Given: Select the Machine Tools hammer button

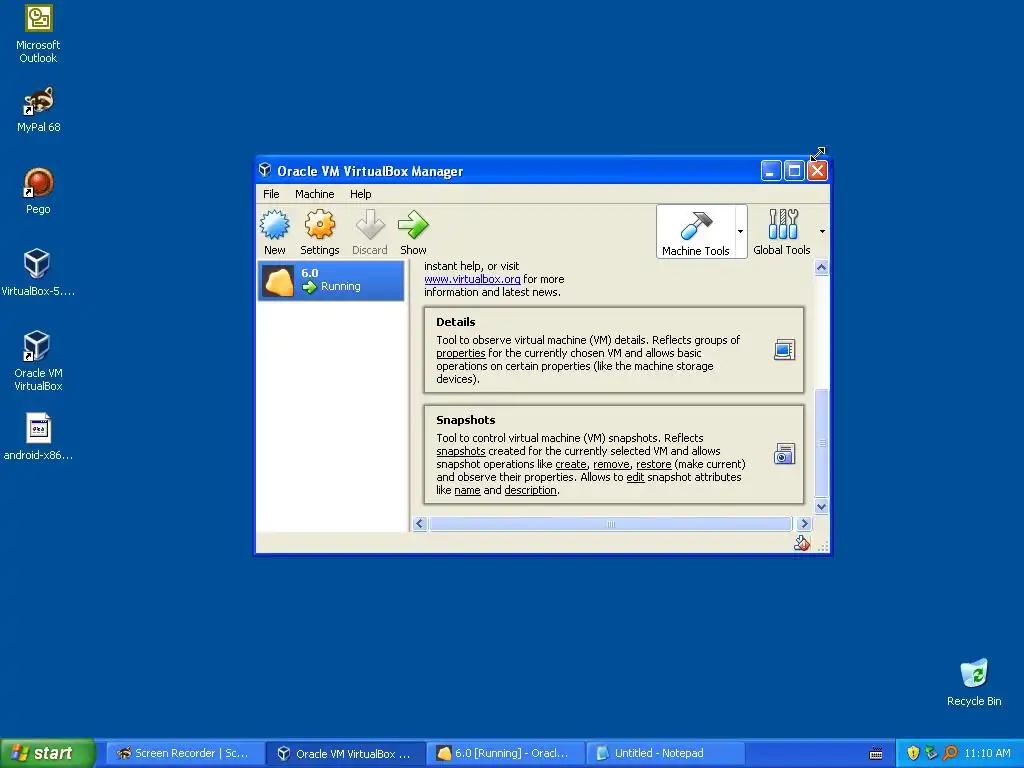Looking at the screenshot, I should point(696,232).
